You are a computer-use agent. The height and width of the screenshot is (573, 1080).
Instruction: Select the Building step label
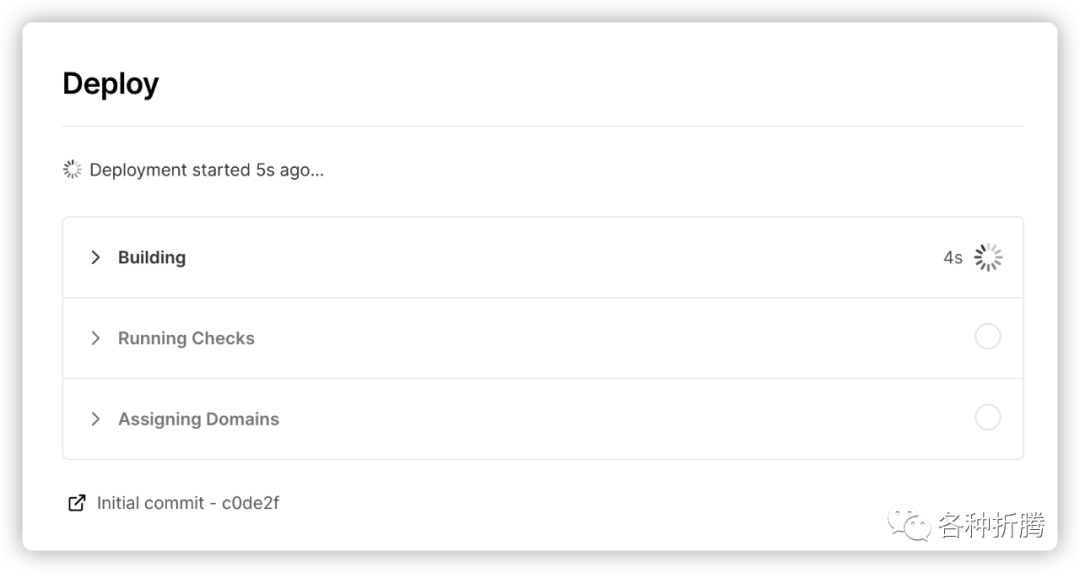tap(152, 257)
